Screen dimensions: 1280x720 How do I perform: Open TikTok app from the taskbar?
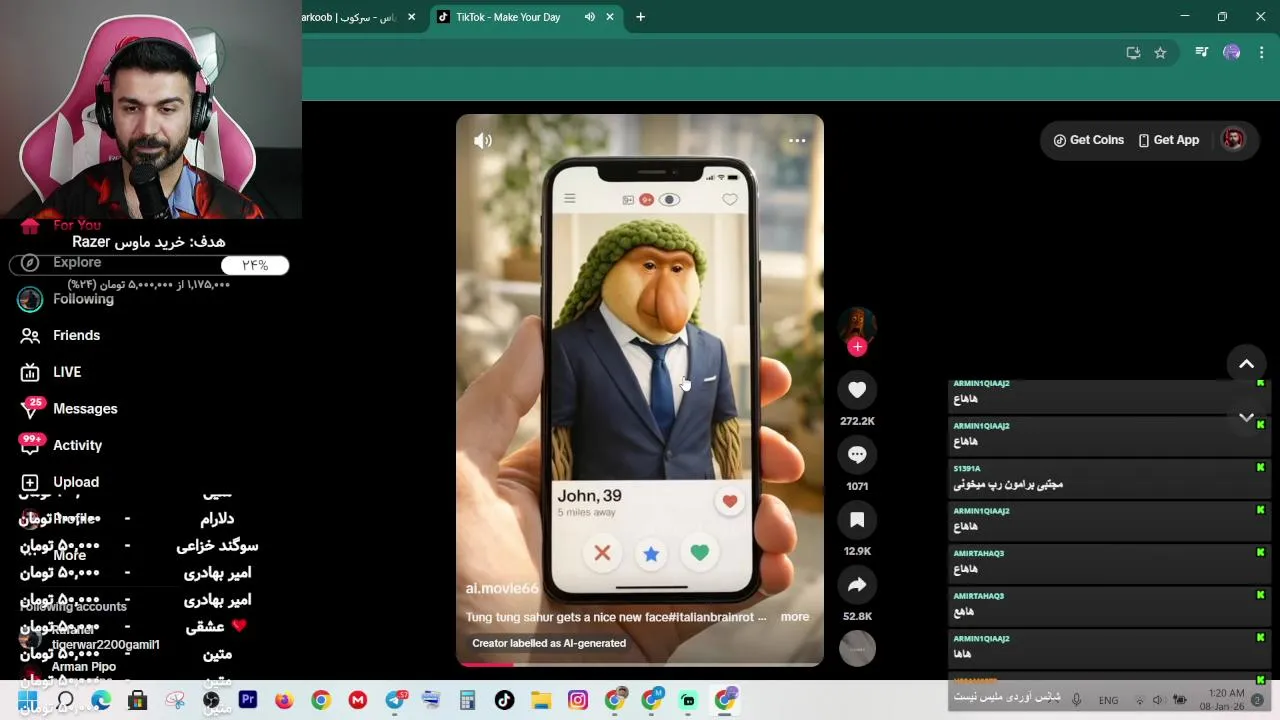(x=504, y=701)
